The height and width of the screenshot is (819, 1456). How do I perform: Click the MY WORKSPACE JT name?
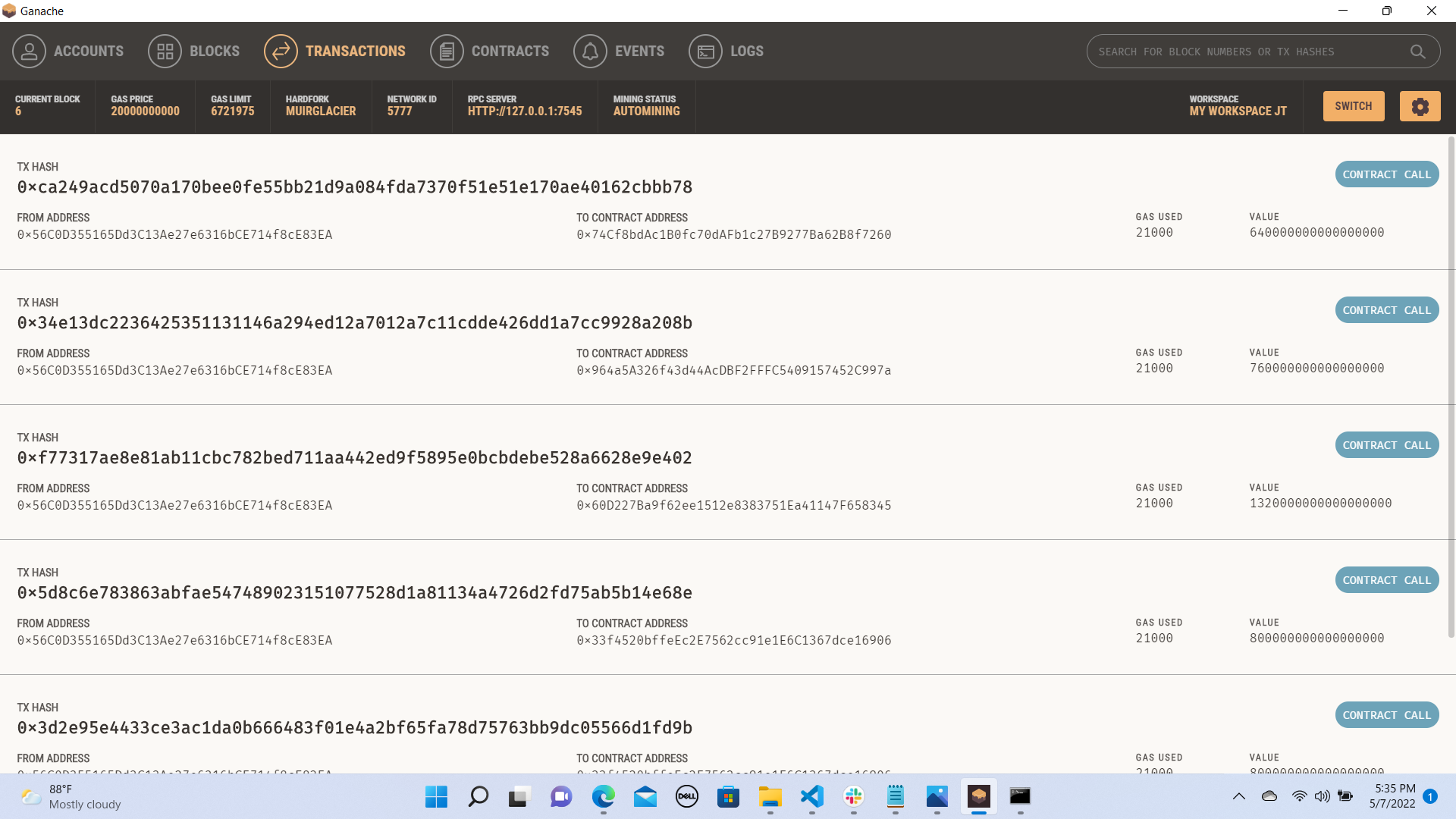coord(1238,111)
